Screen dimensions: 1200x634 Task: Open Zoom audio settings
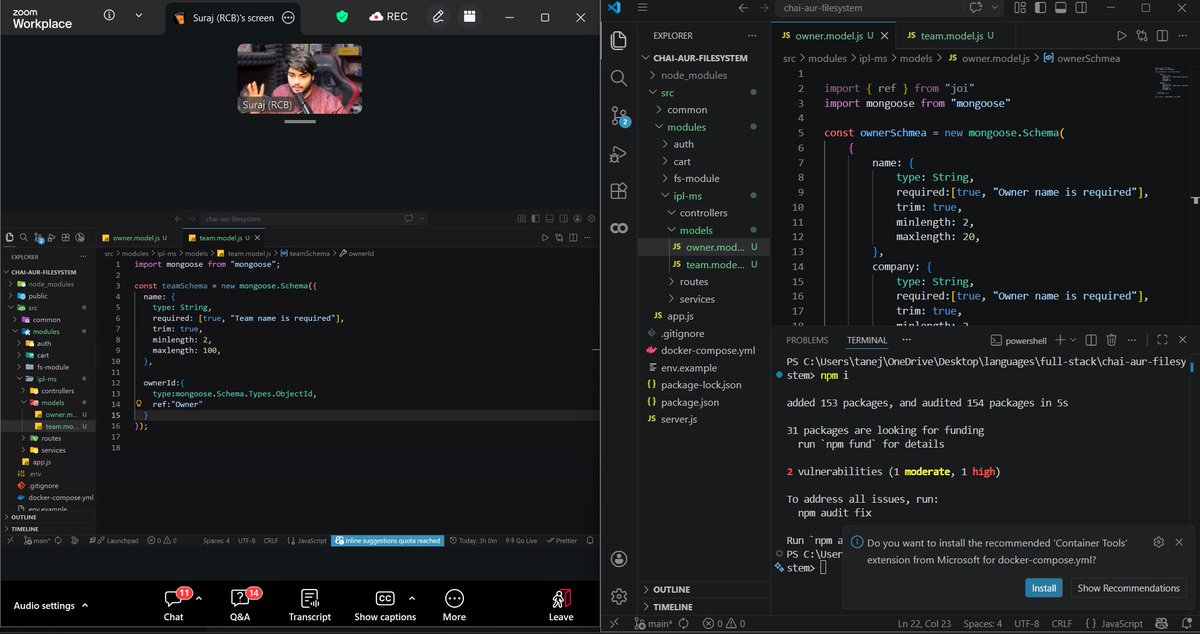pos(45,605)
